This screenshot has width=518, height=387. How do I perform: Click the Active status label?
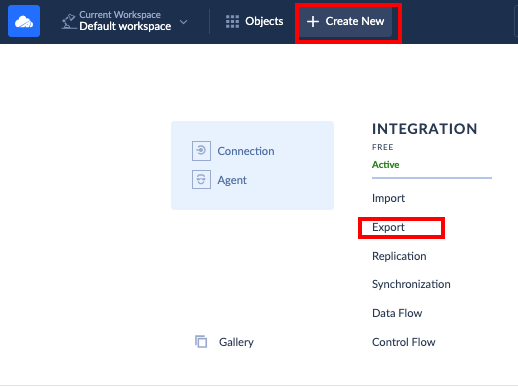pyautogui.click(x=385, y=165)
